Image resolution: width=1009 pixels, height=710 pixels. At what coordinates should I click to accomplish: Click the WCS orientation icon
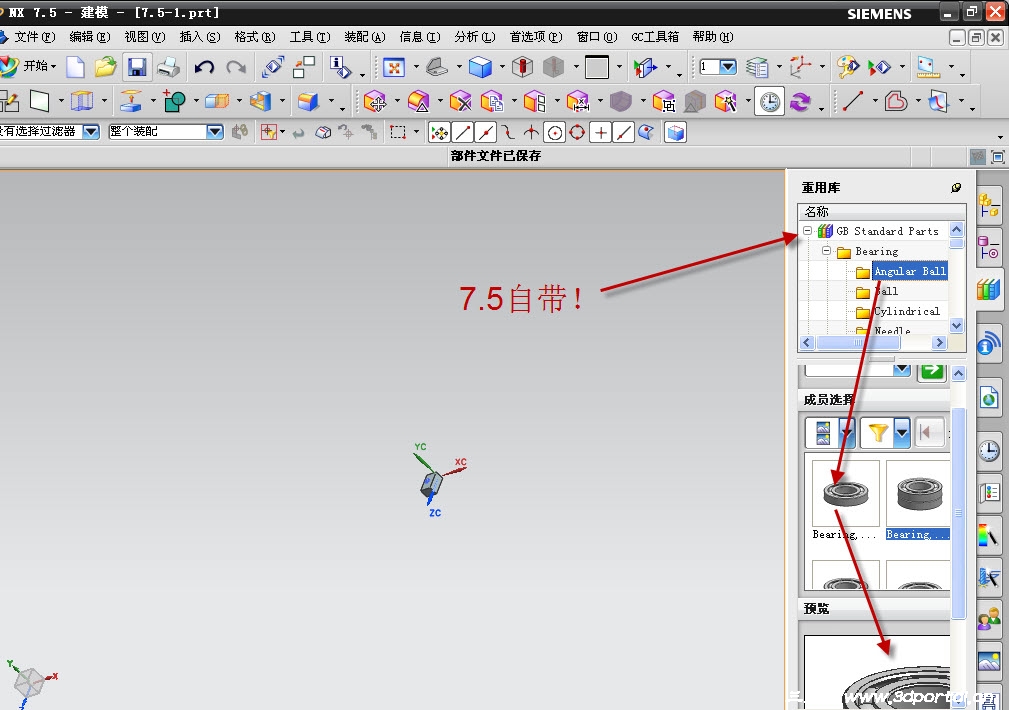pos(800,67)
